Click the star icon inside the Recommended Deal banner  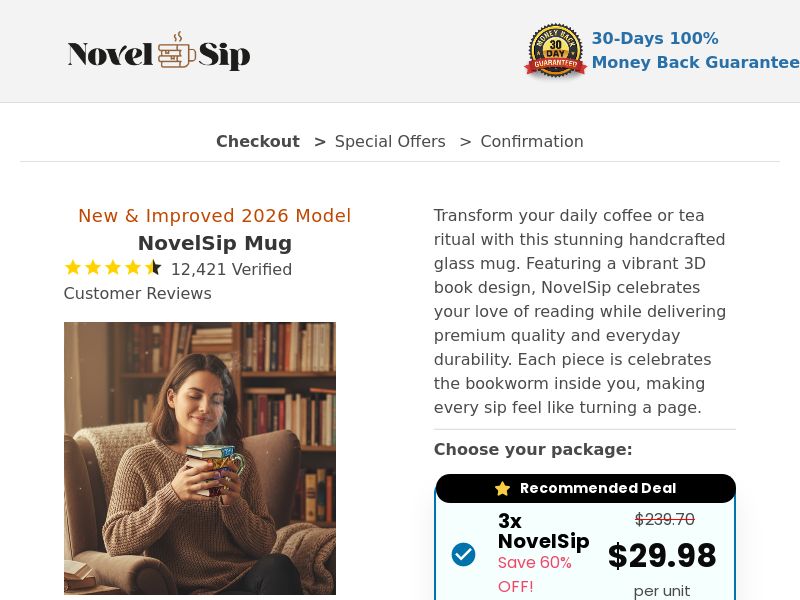tap(503, 488)
